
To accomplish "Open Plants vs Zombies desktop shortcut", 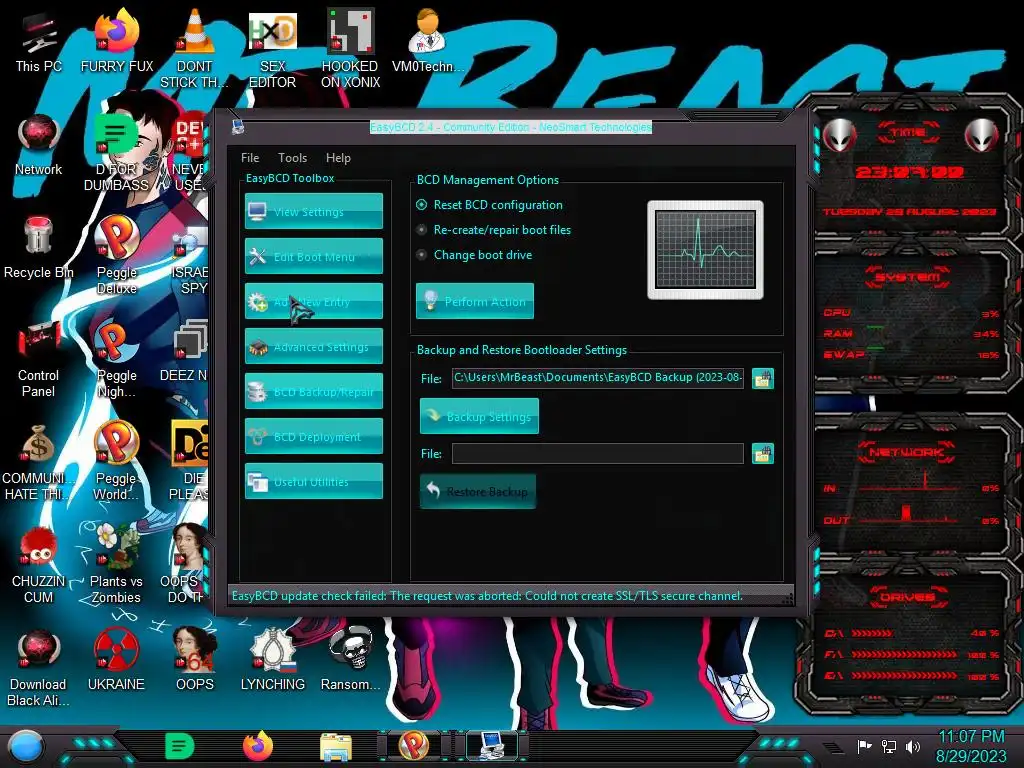I will click(116, 566).
